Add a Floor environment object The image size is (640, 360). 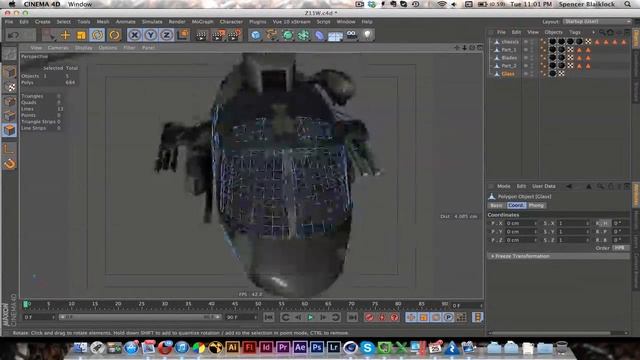(336, 36)
